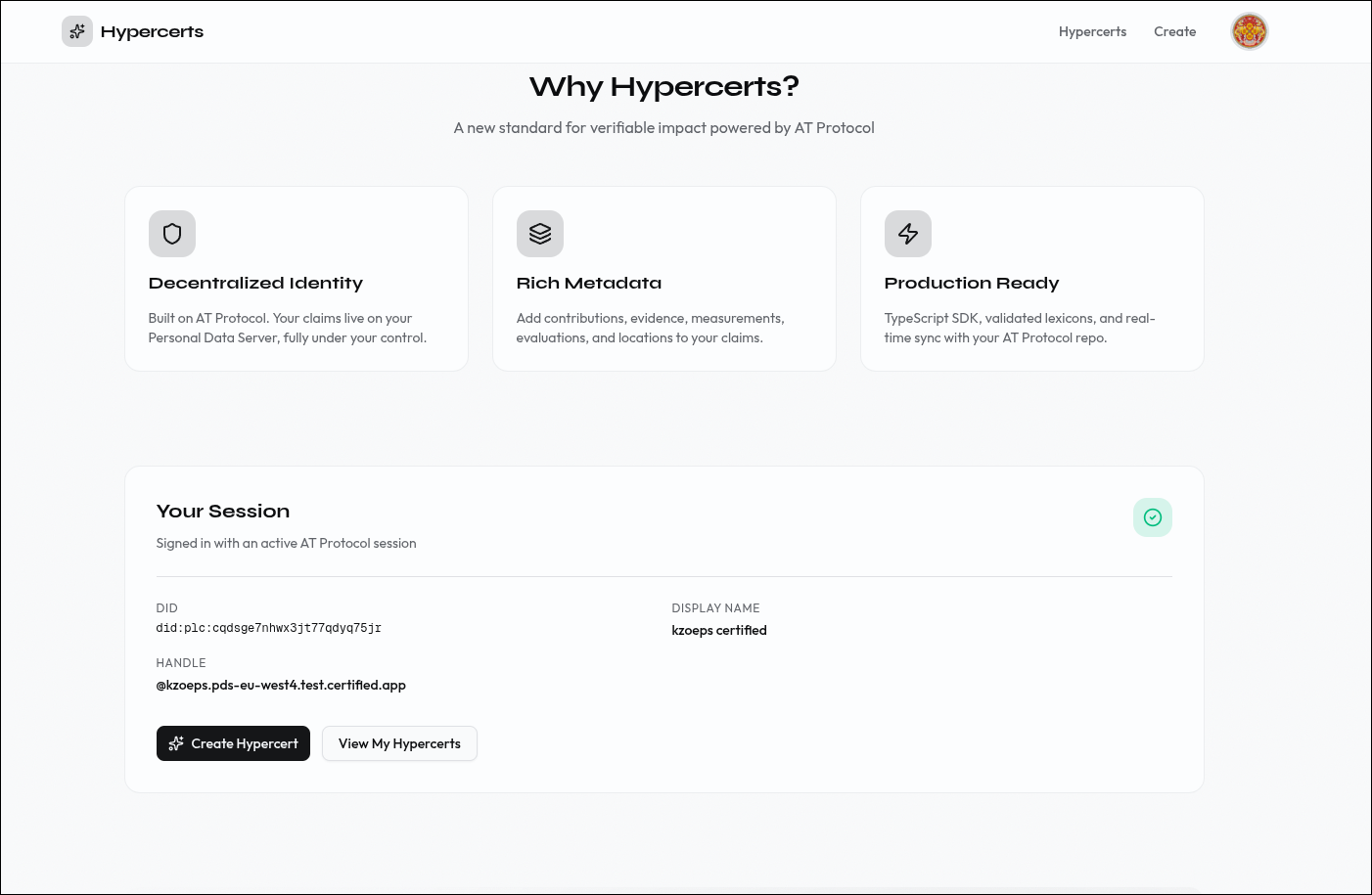Click the Decentralized Identity card heading
The width and height of the screenshot is (1372, 895).
tap(255, 283)
